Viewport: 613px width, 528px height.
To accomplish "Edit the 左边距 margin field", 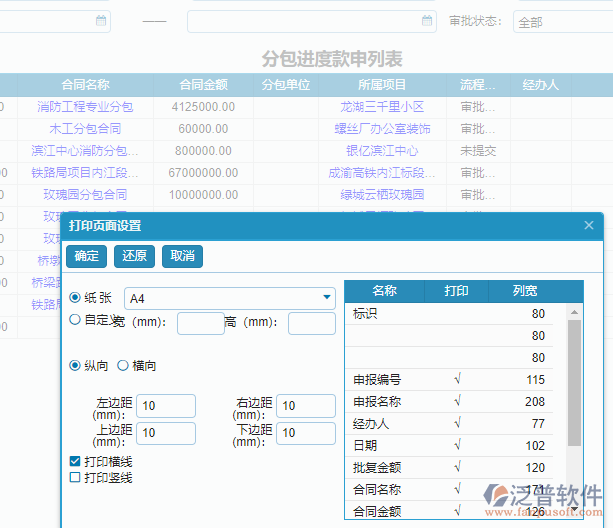I will pos(166,406).
